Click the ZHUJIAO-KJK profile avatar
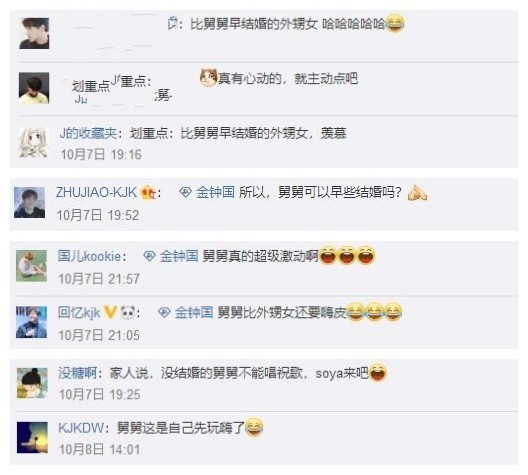 [29, 203]
